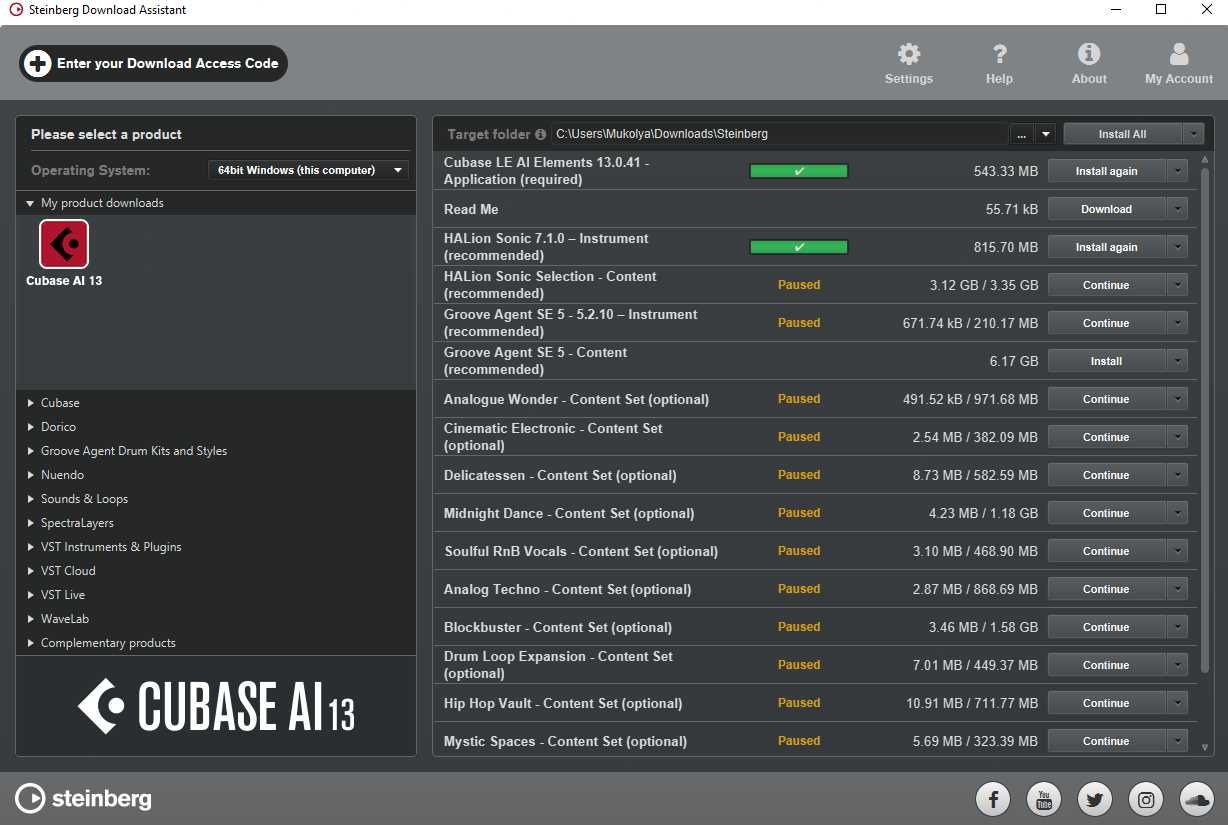
Task: Continue HALion Sonic Selection Content download
Action: [x=1106, y=285]
